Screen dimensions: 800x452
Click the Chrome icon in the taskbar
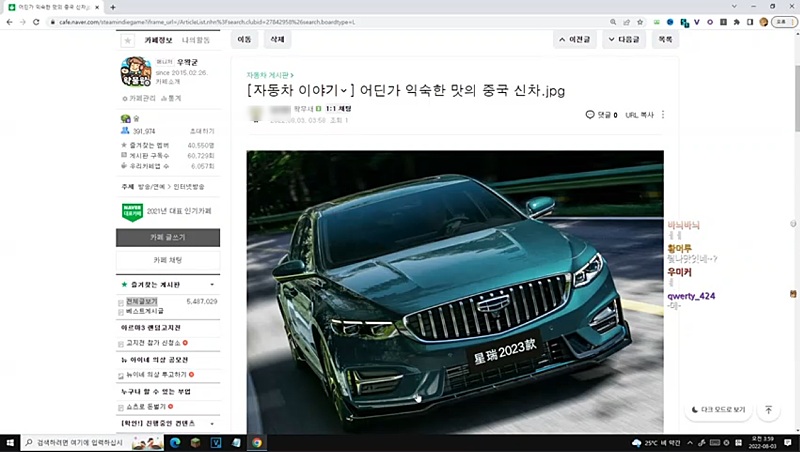tap(257, 443)
